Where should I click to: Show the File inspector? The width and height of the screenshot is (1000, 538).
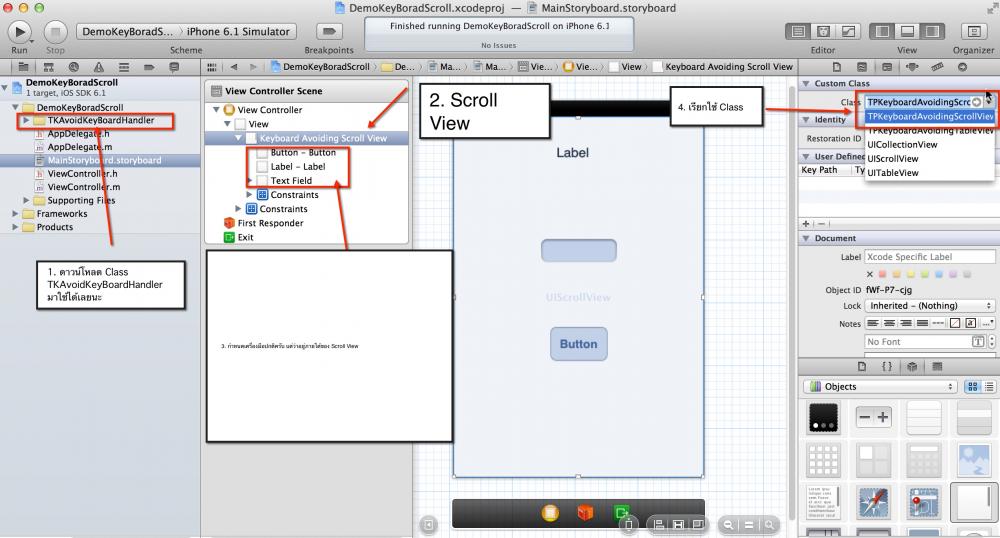(x=837, y=67)
